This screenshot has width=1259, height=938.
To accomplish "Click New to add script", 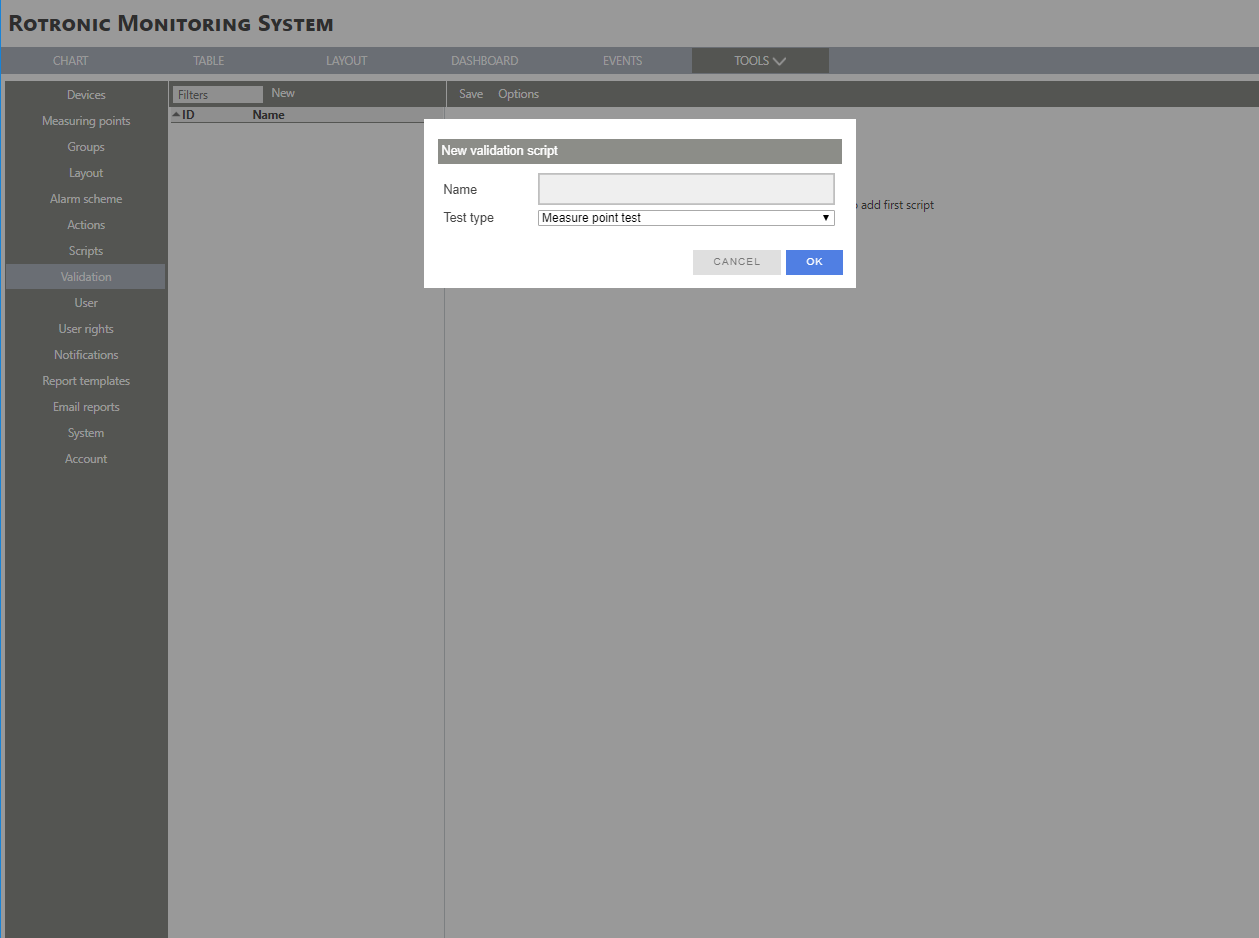I will click(x=283, y=93).
